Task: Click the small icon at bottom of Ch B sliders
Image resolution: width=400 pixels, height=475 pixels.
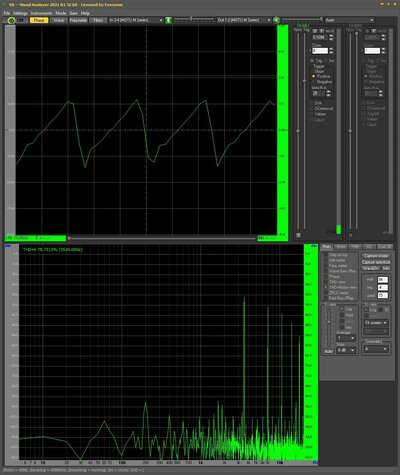Action: [x=351, y=235]
